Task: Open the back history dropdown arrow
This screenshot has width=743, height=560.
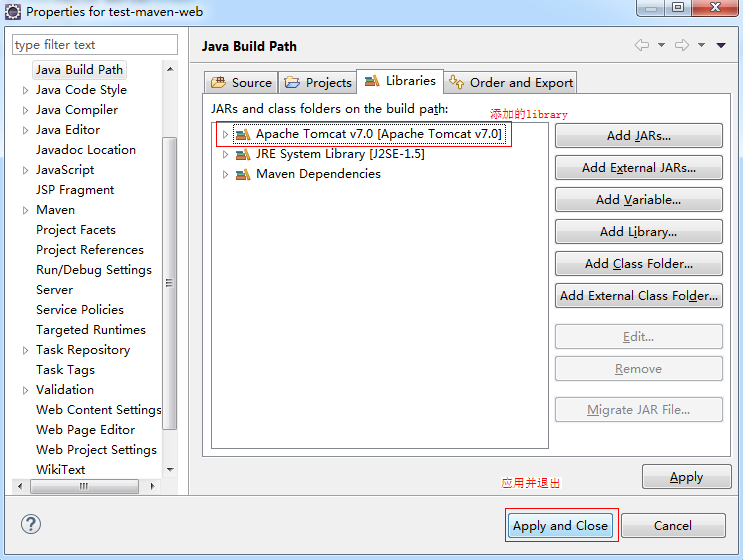Action: pos(661,45)
